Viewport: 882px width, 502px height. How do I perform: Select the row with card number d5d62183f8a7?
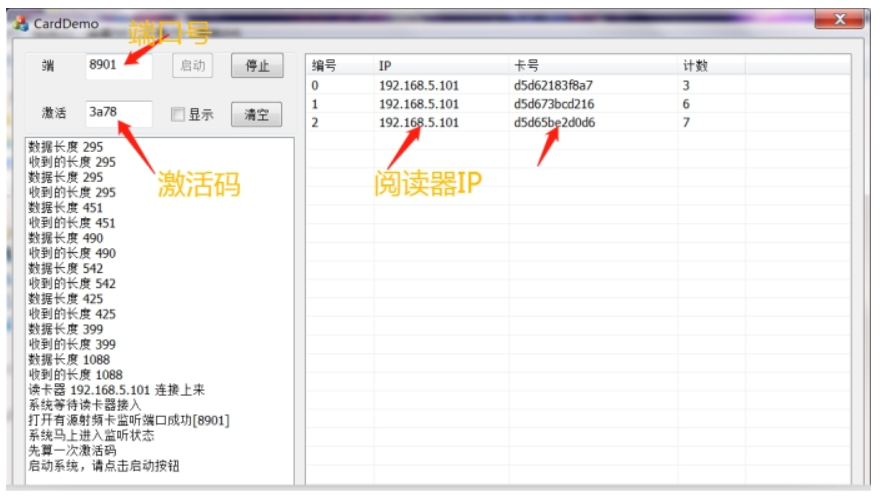pos(552,86)
